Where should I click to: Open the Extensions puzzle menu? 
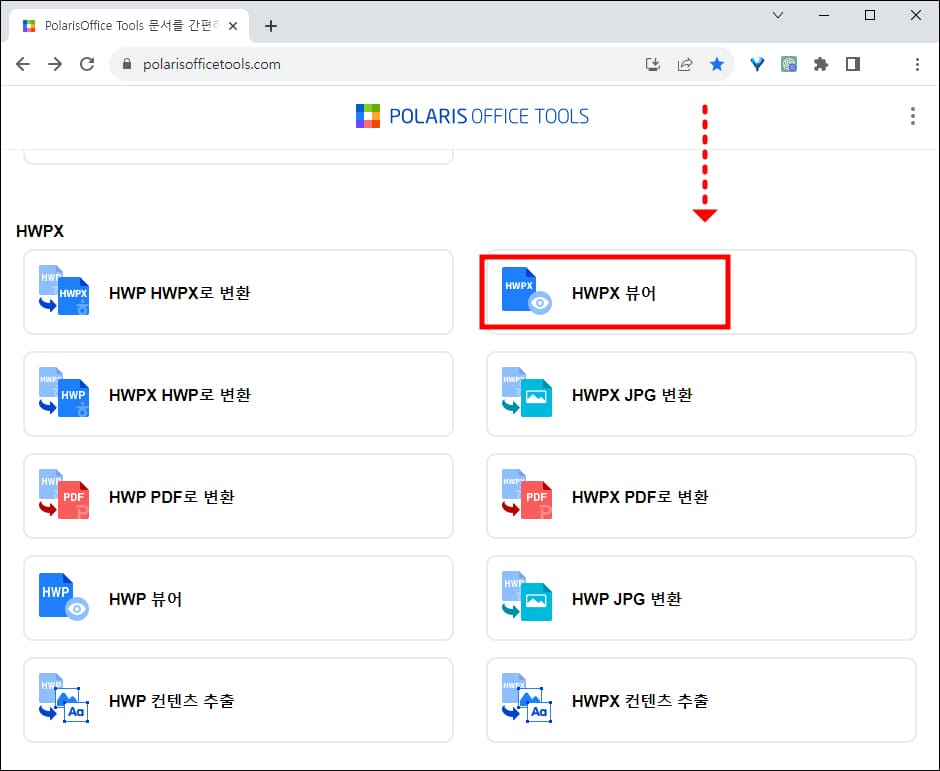821,64
